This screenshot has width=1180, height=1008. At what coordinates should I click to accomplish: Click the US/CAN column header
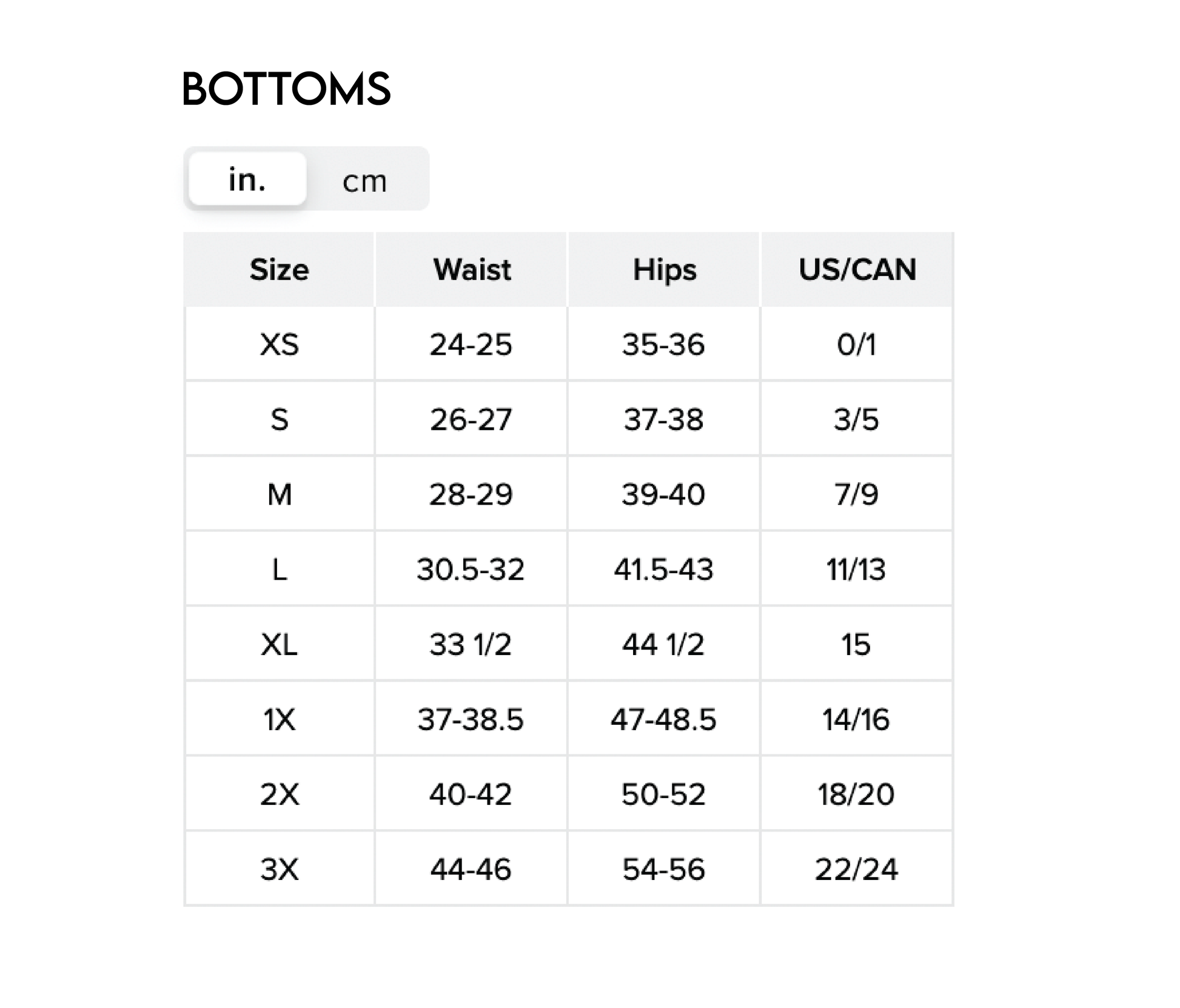click(857, 269)
